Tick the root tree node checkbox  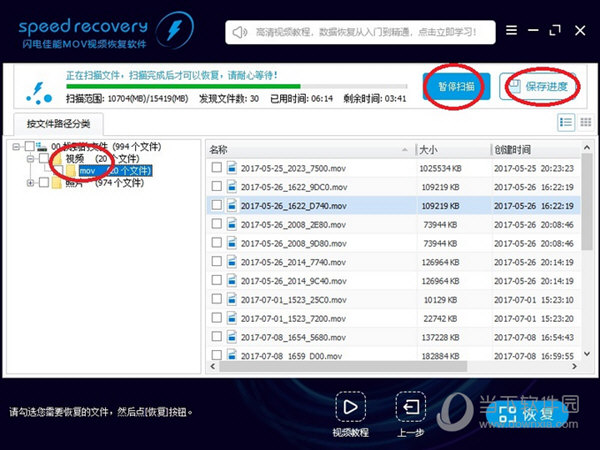point(29,146)
